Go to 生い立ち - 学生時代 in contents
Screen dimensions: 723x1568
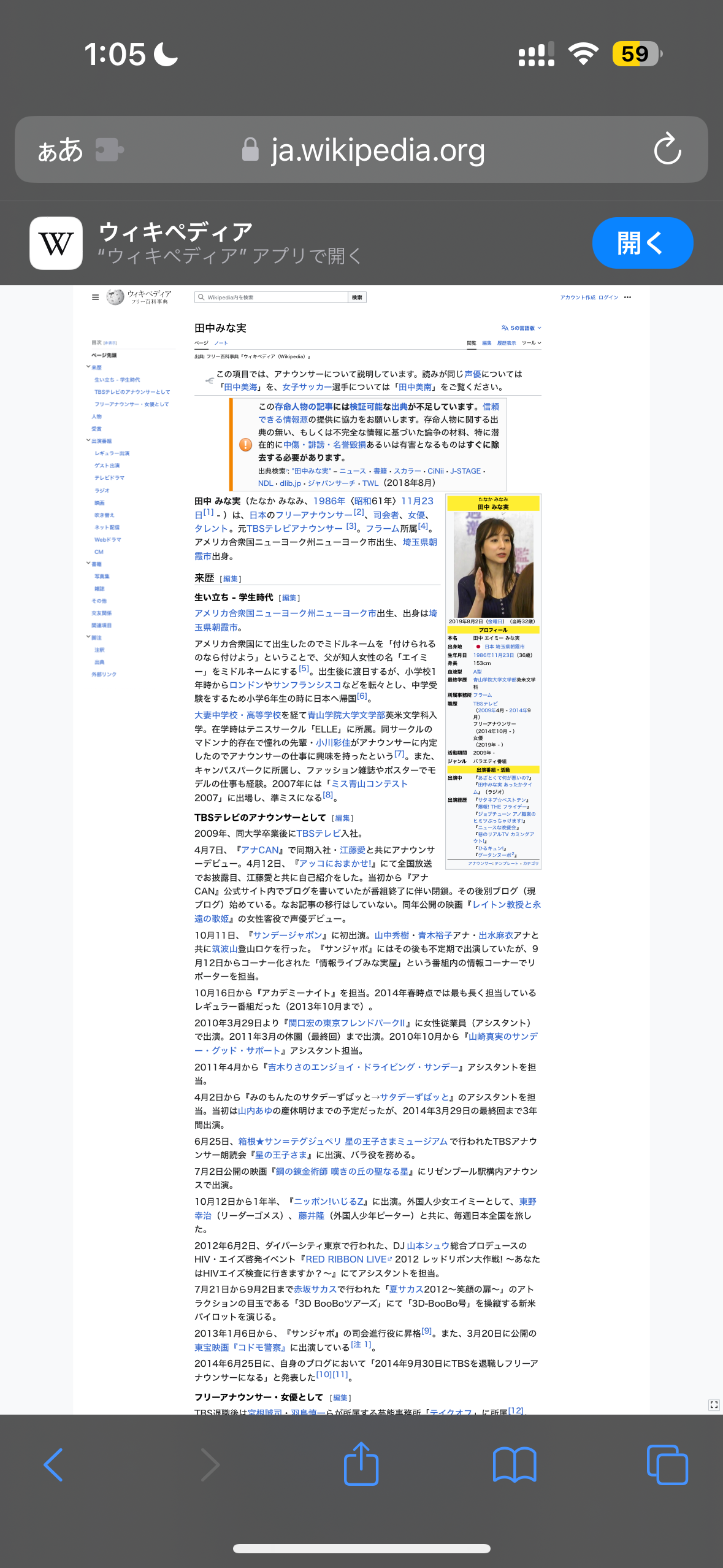tap(117, 380)
